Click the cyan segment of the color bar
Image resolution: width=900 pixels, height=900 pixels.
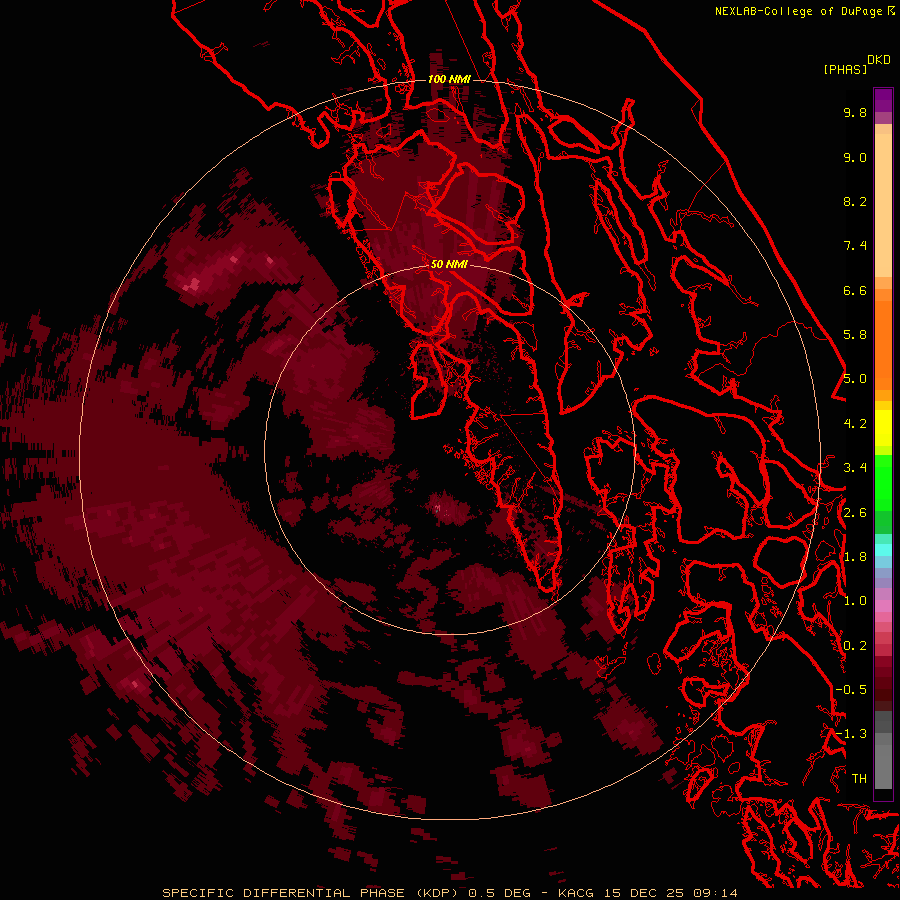click(x=883, y=550)
